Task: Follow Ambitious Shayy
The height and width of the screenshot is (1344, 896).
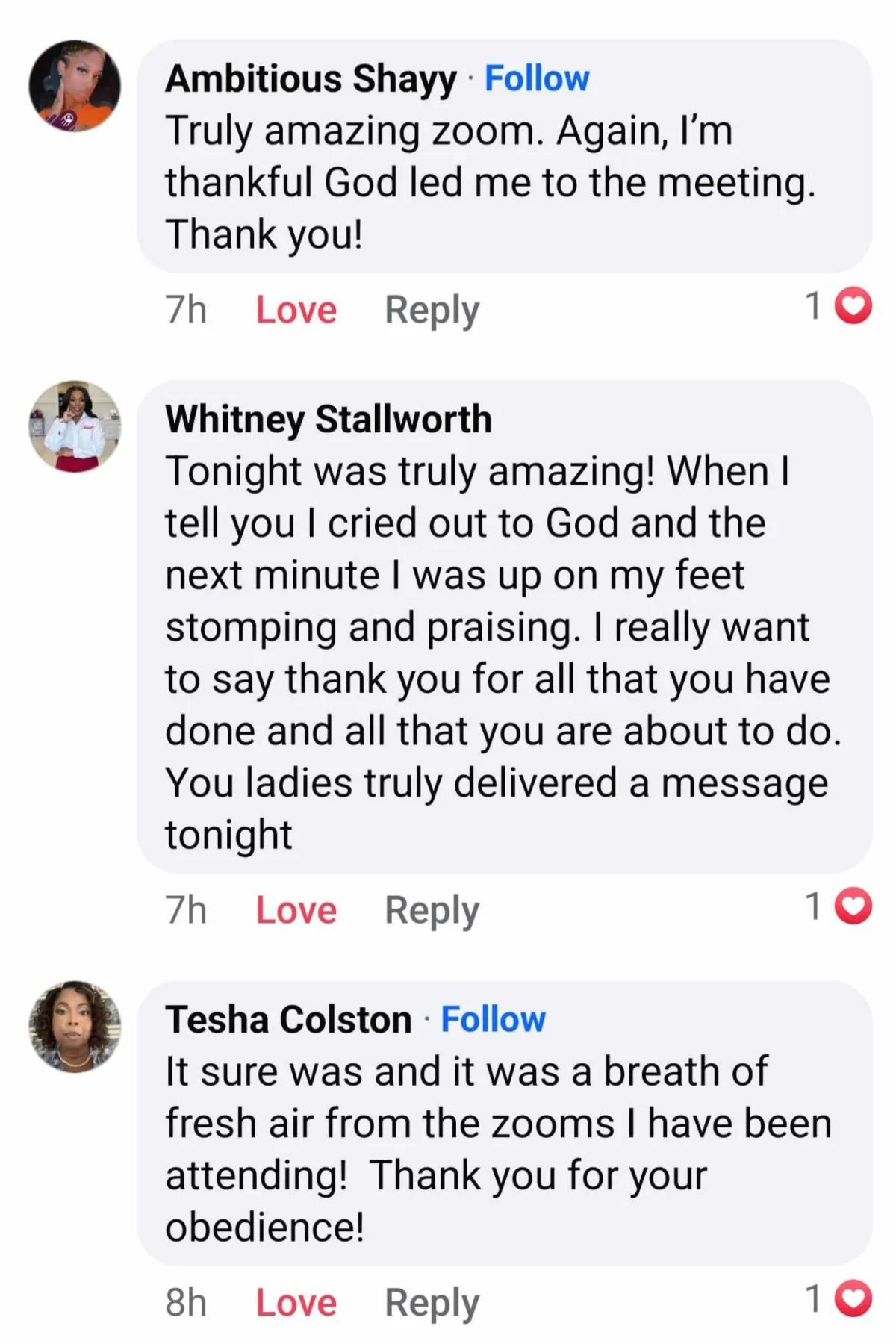Action: coord(536,78)
